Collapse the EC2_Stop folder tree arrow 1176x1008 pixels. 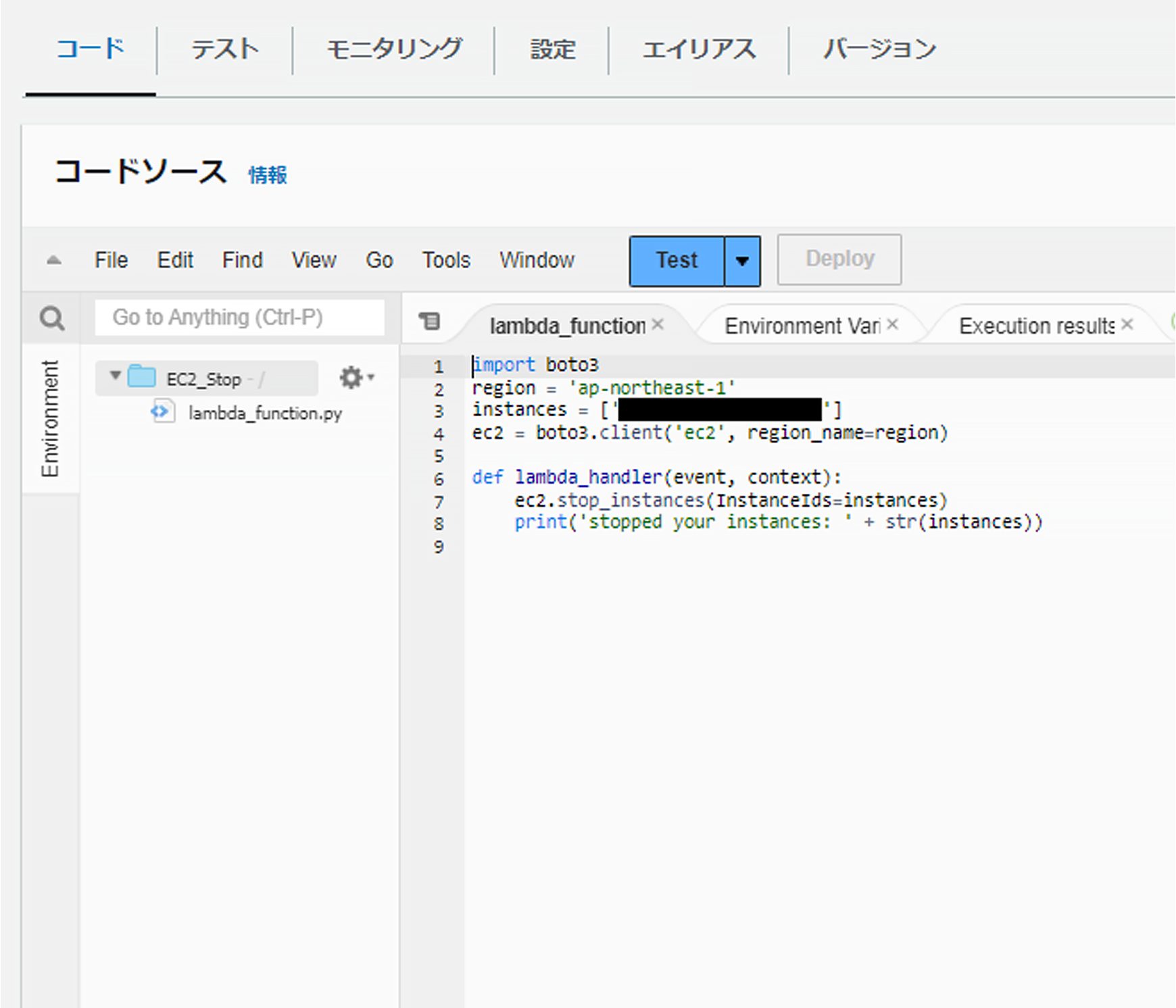(x=116, y=376)
